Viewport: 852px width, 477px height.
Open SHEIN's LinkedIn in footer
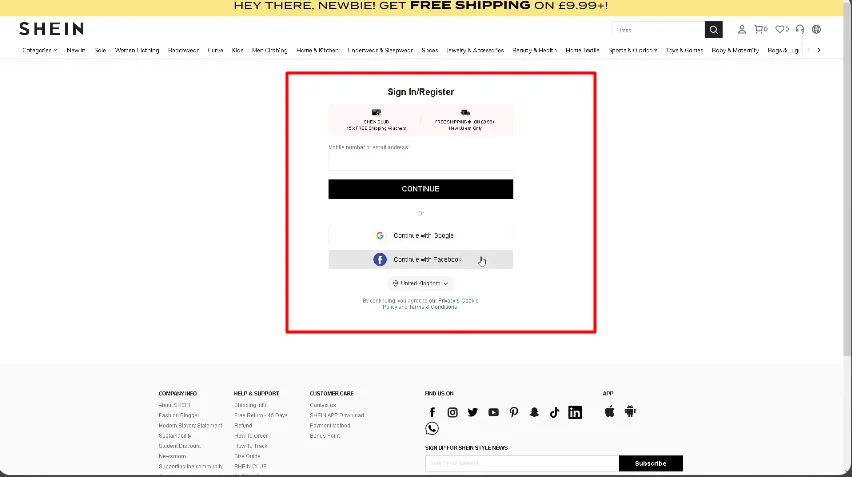(575, 412)
